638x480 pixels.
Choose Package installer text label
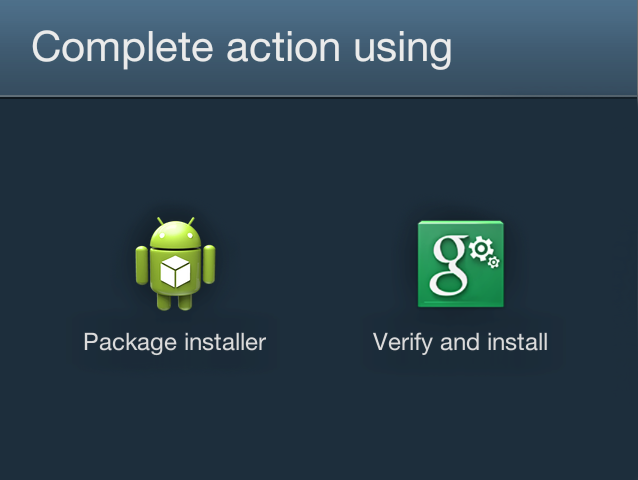pos(175,342)
